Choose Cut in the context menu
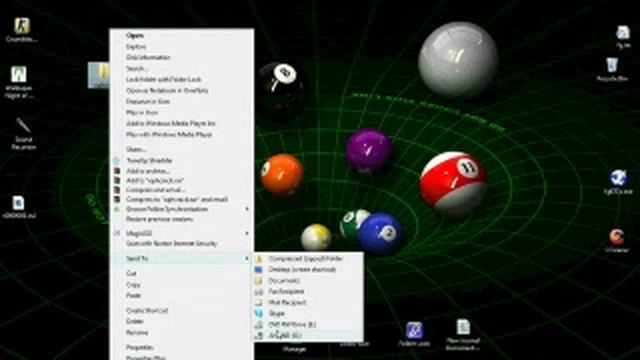 coord(131,273)
